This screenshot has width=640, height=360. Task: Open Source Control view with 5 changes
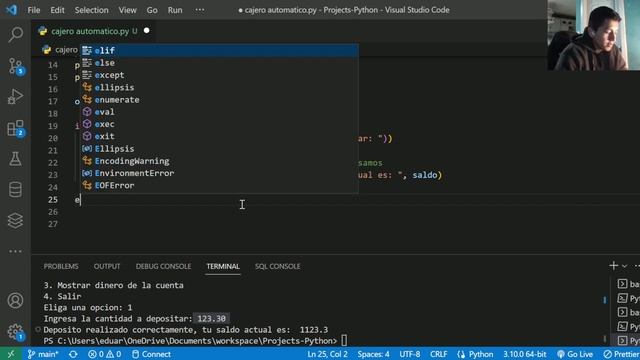[16, 66]
